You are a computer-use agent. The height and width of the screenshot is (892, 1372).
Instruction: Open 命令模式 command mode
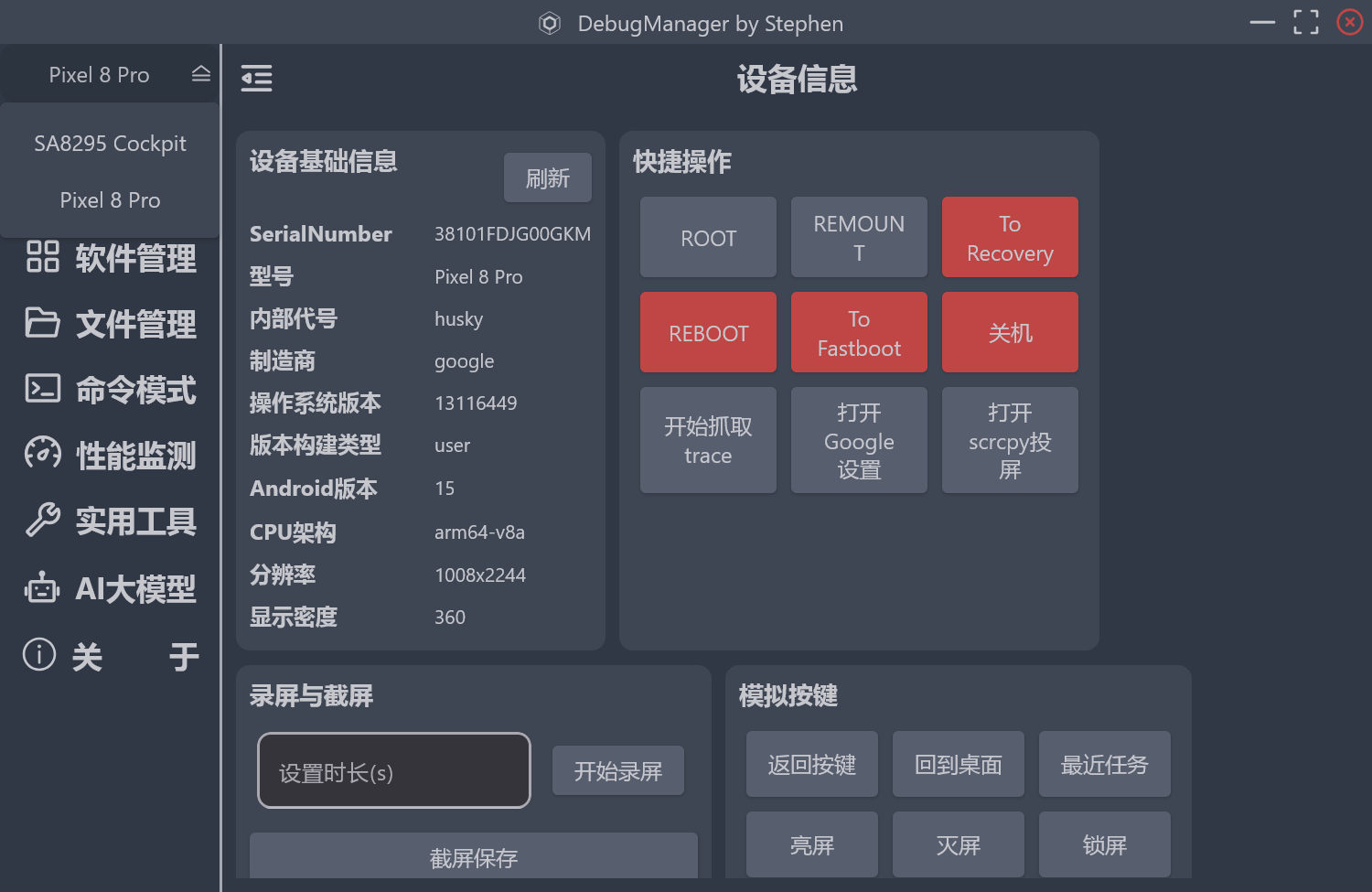[110, 390]
